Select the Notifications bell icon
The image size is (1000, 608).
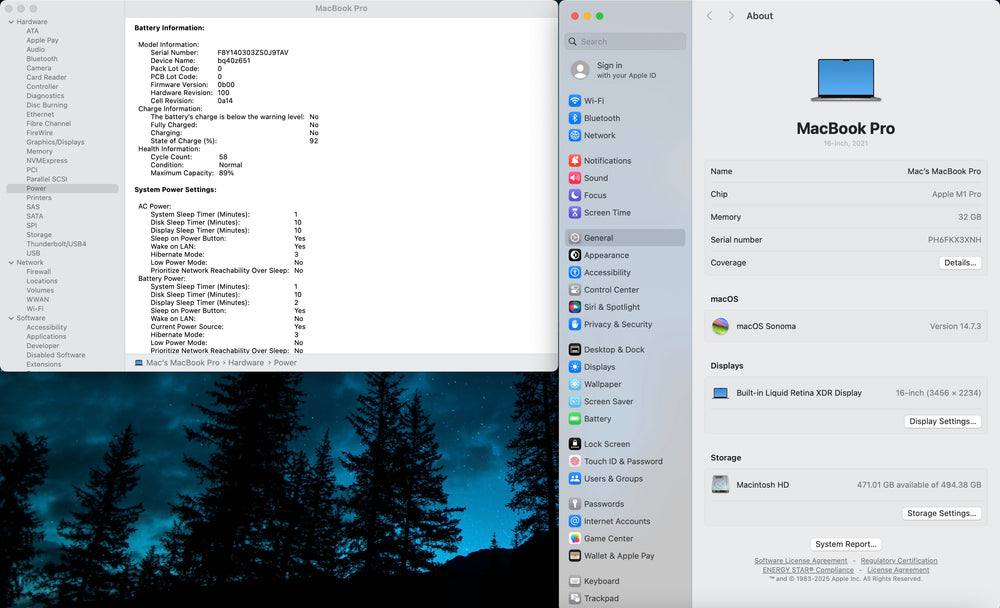click(x=575, y=161)
